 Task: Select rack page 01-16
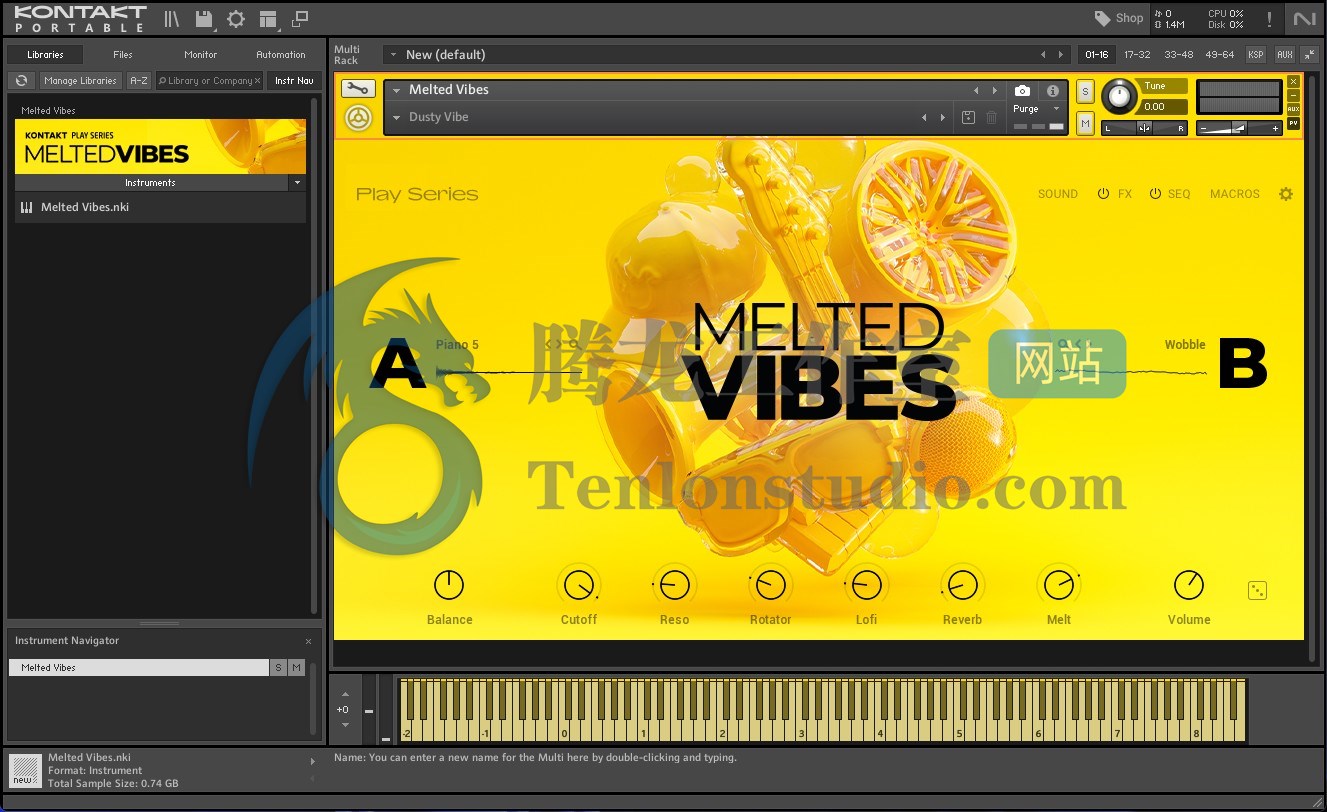pyautogui.click(x=1096, y=55)
